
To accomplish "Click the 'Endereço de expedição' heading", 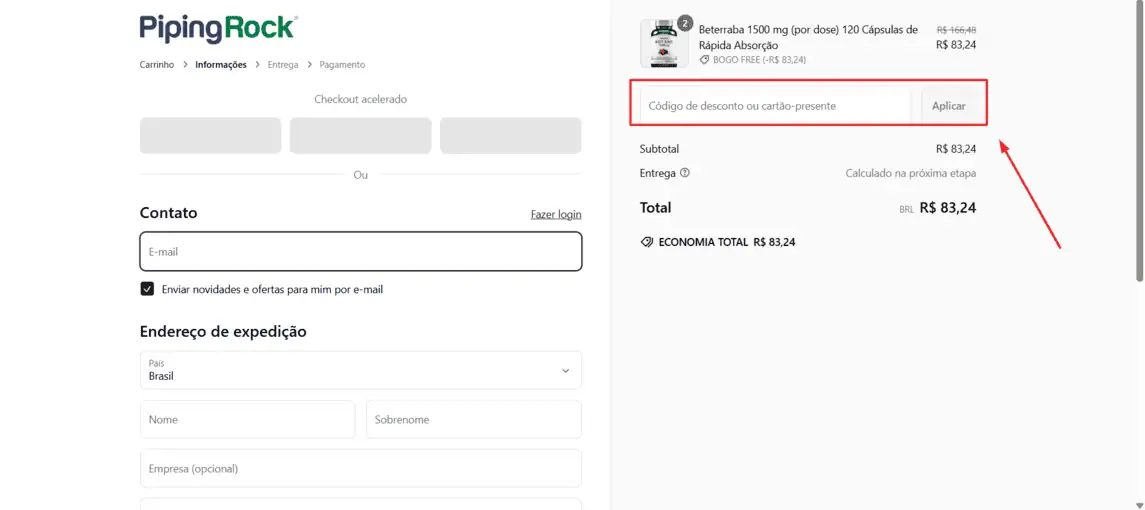I will coord(223,332).
